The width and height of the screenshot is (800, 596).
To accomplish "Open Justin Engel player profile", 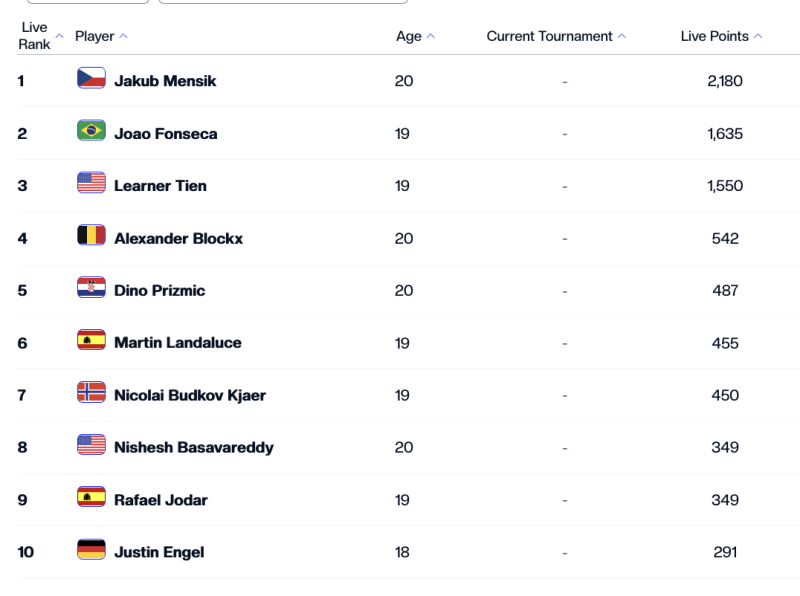I will coord(159,552).
